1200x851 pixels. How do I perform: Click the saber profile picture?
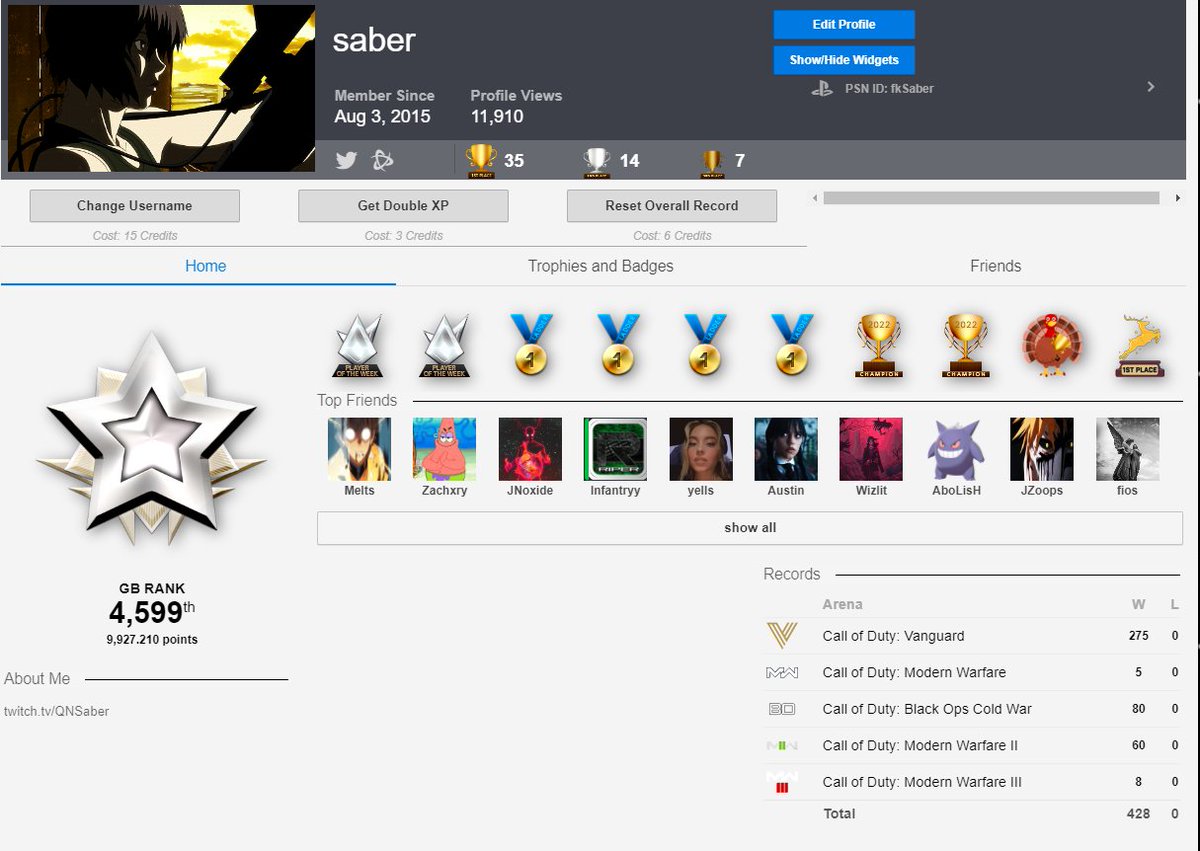point(162,88)
